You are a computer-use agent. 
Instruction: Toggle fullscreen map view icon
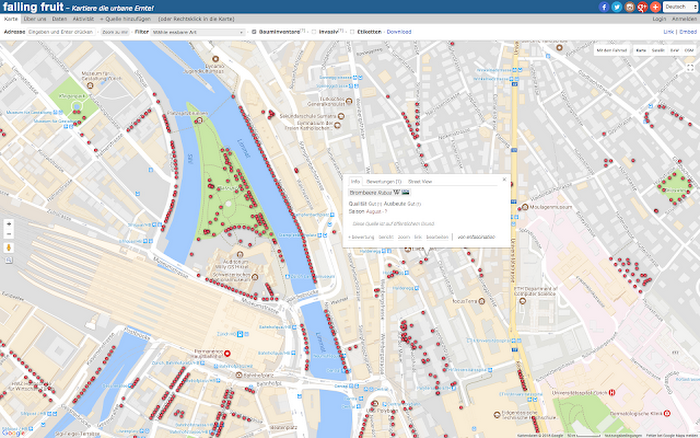coord(690,67)
